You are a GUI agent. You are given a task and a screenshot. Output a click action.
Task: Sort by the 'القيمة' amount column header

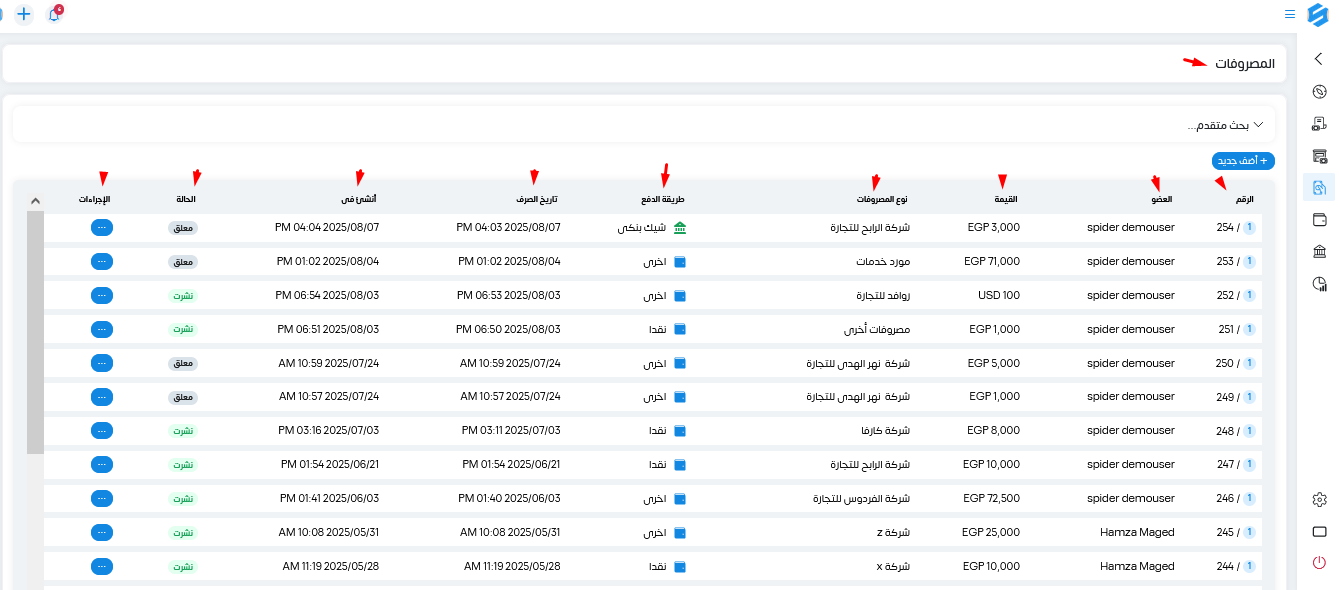tap(1005, 200)
